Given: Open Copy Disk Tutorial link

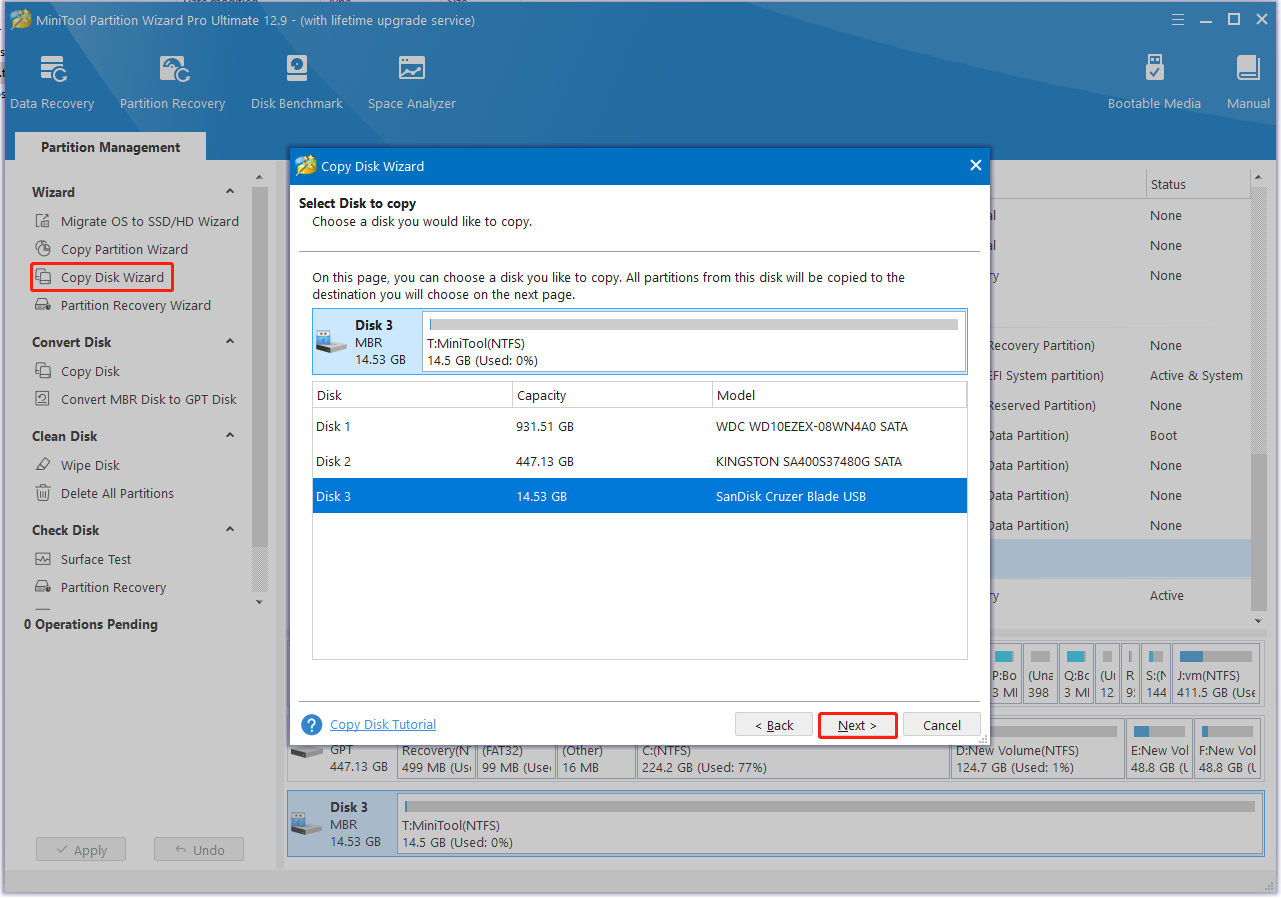Looking at the screenshot, I should coord(383,725).
